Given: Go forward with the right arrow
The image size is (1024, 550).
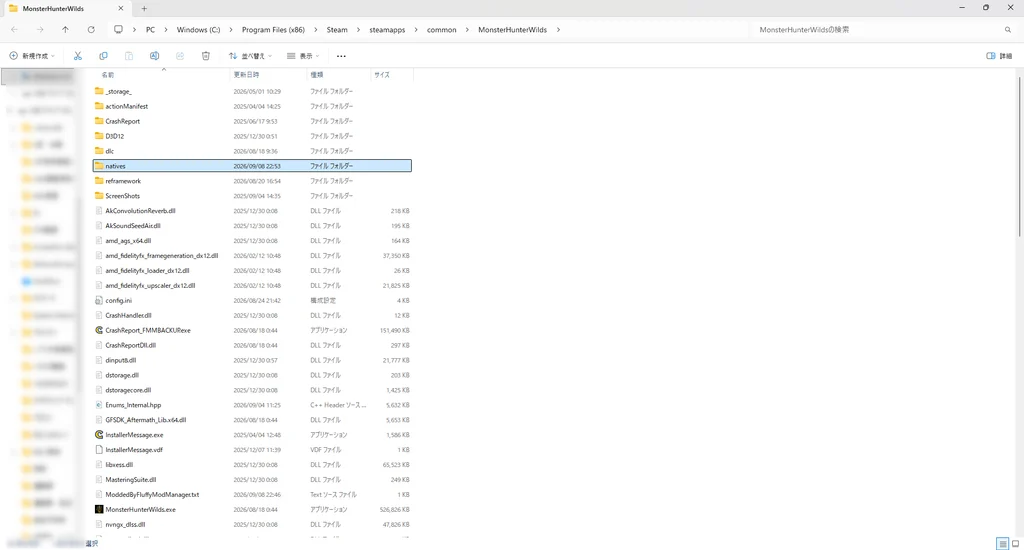Looking at the screenshot, I should (40, 30).
